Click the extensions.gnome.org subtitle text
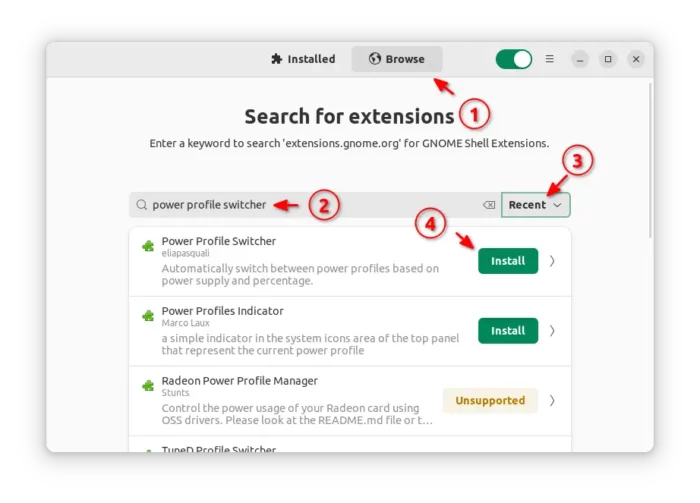 pyautogui.click(x=349, y=143)
